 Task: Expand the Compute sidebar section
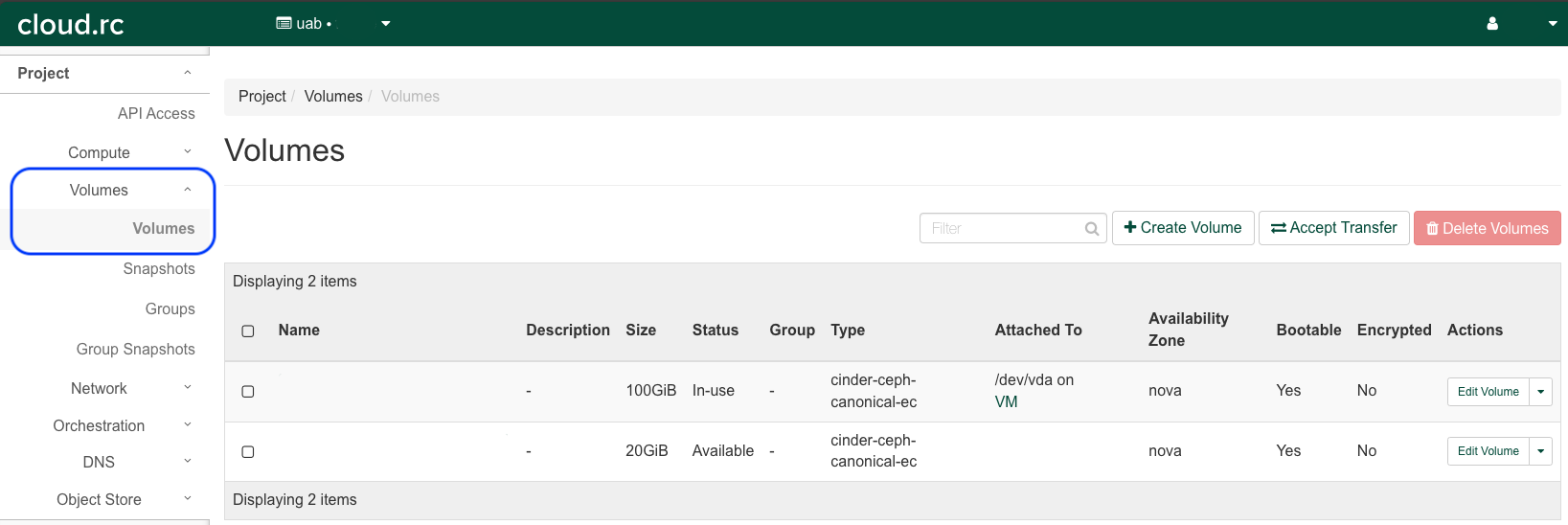[x=99, y=152]
